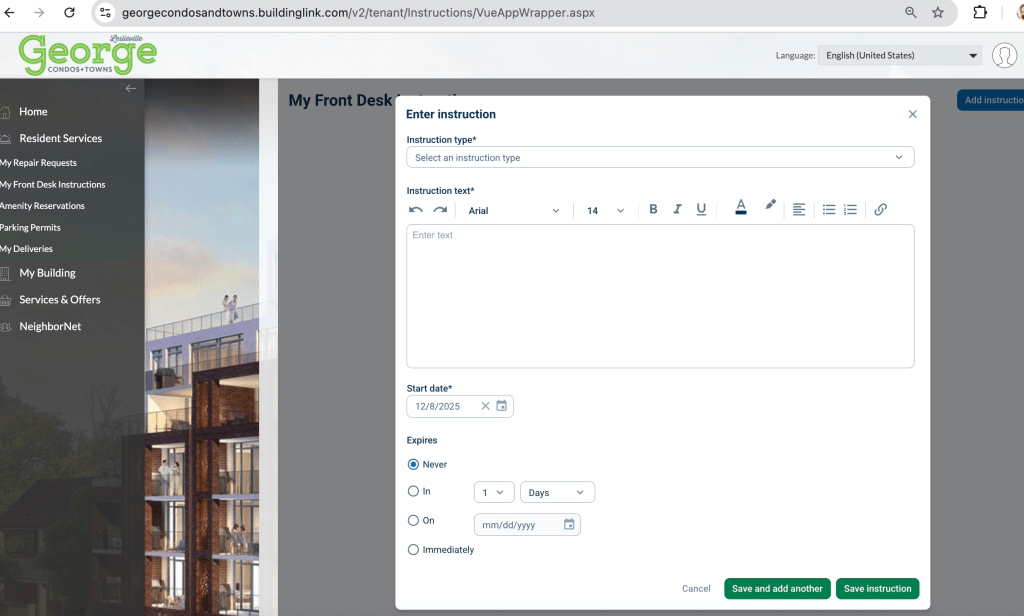
Task: Click the redo arrow in editor toolbar
Action: click(440, 210)
